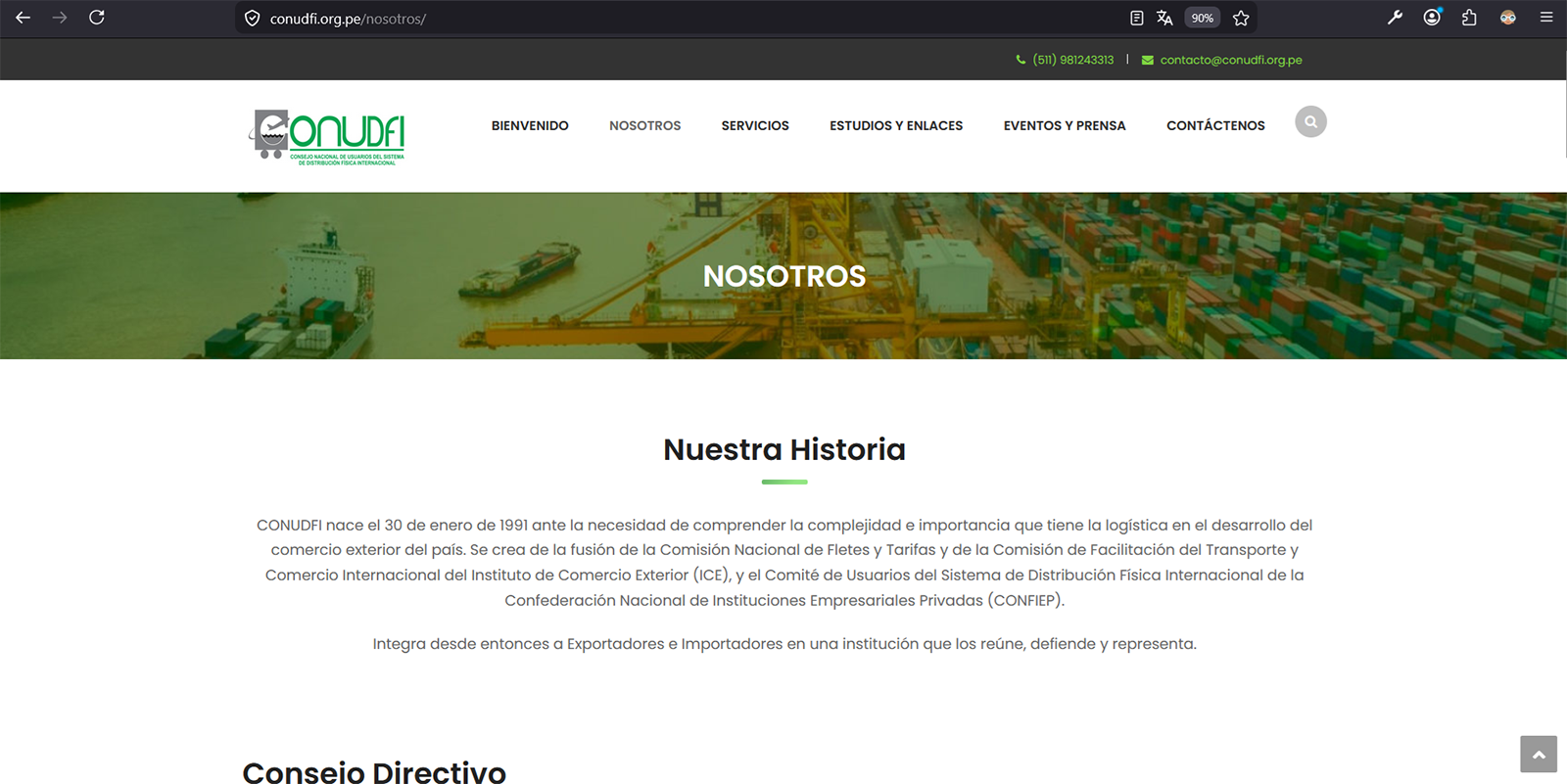Bookmark this page with the star
1567x784 pixels.
click(x=1241, y=18)
